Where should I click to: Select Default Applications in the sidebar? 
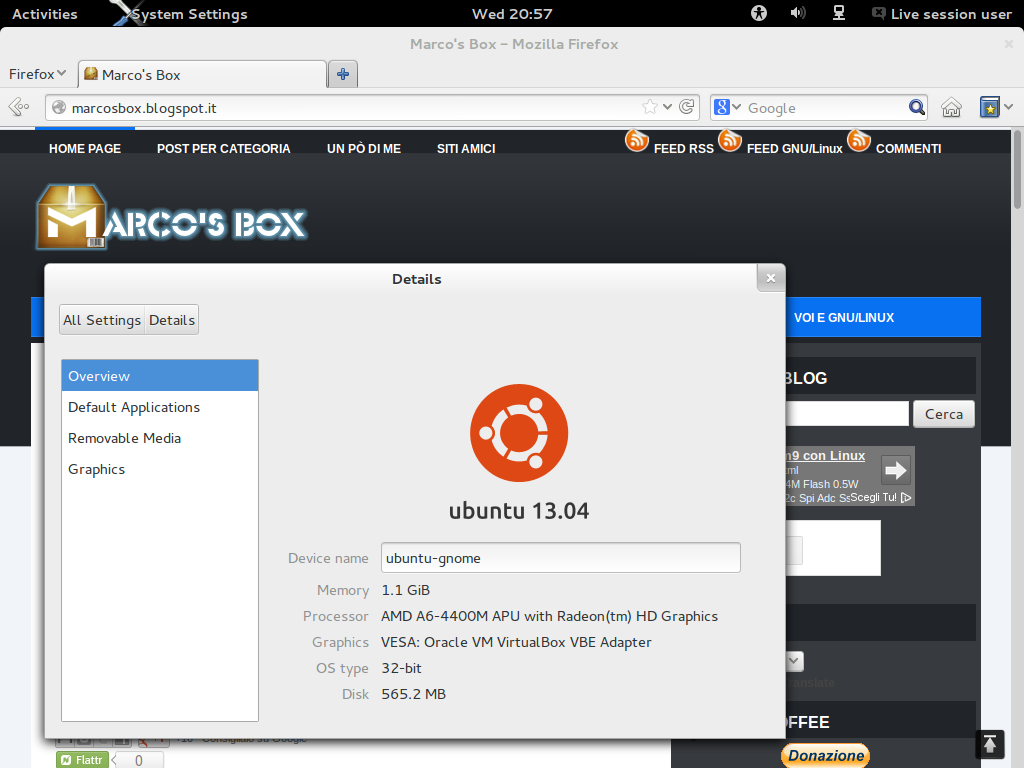(x=160, y=407)
